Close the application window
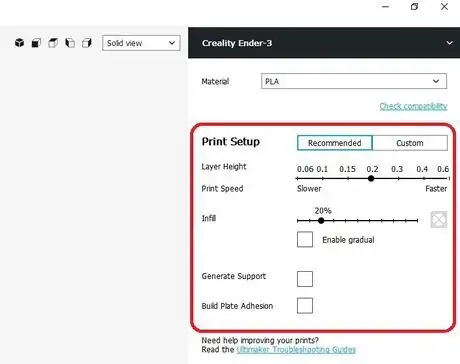The width and height of the screenshot is (460, 364). coord(444,7)
